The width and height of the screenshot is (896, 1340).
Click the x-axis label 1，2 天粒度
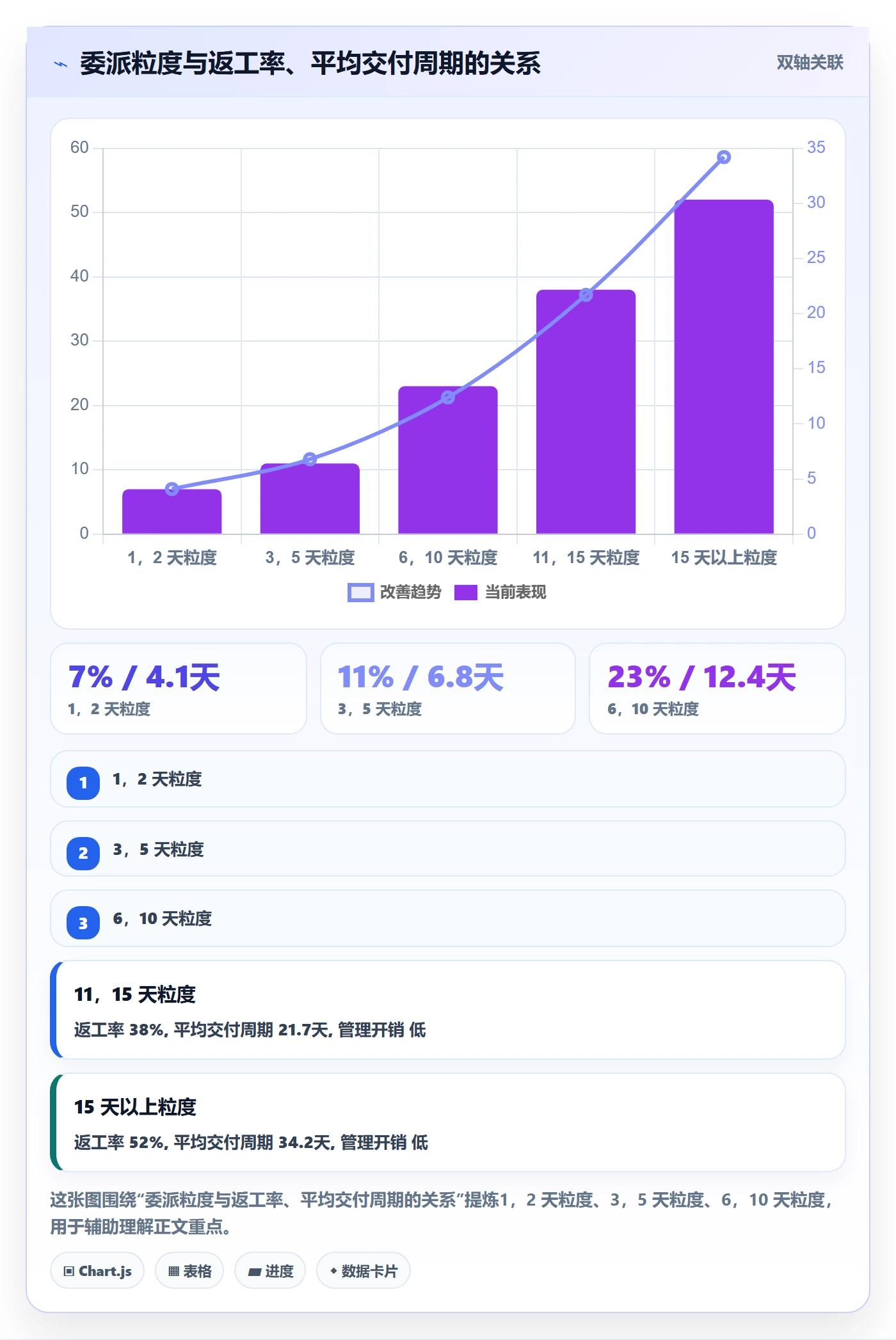click(172, 558)
